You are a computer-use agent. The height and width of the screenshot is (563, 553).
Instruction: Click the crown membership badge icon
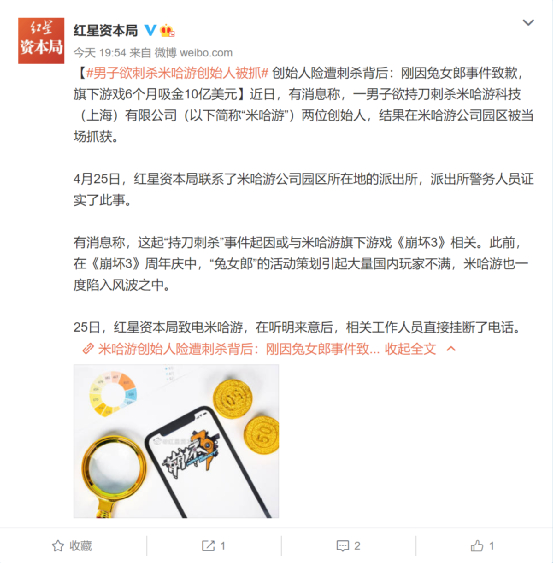coord(167,31)
